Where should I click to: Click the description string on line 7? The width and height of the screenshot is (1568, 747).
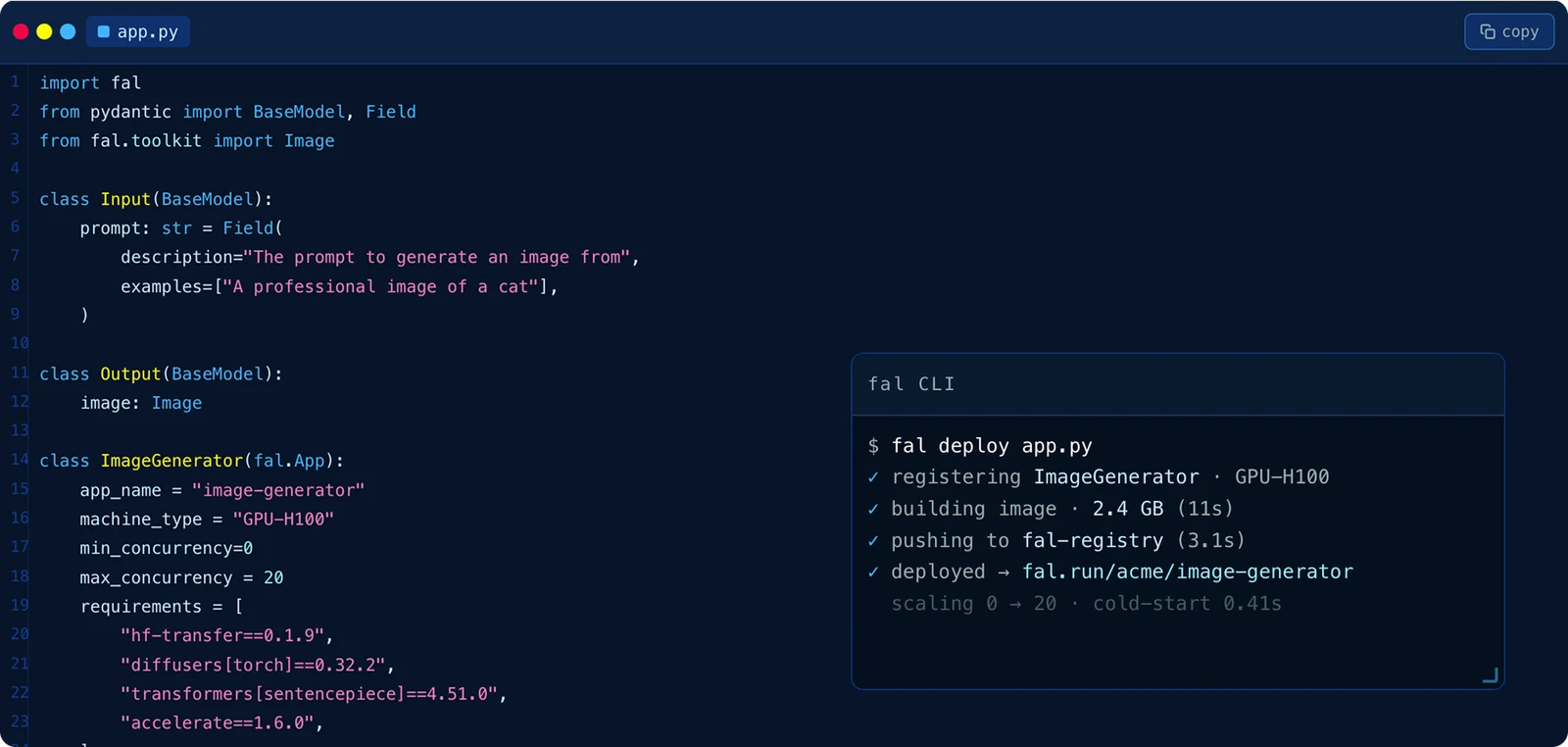[x=437, y=257]
